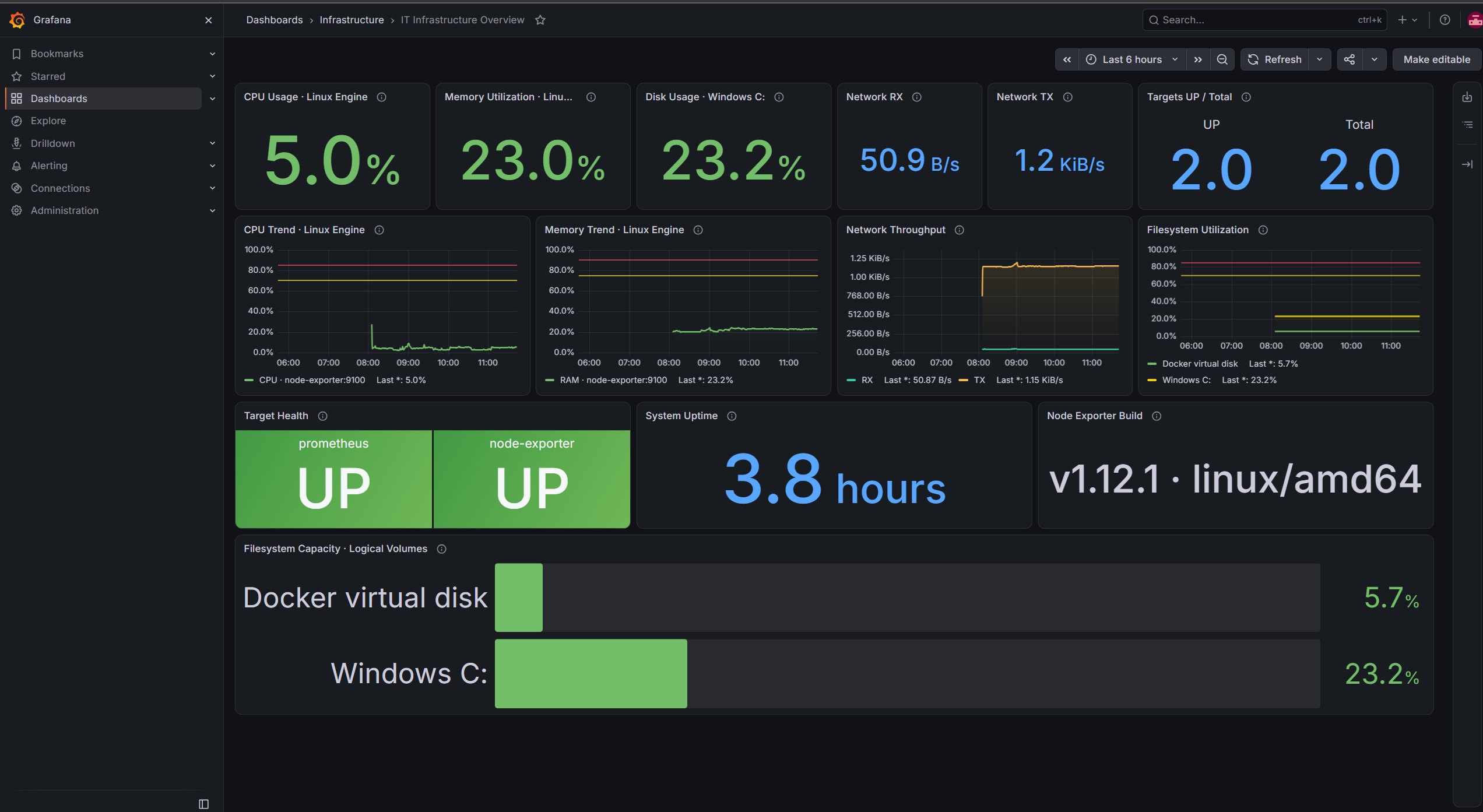Open Bookmarks in the sidebar

[57, 54]
